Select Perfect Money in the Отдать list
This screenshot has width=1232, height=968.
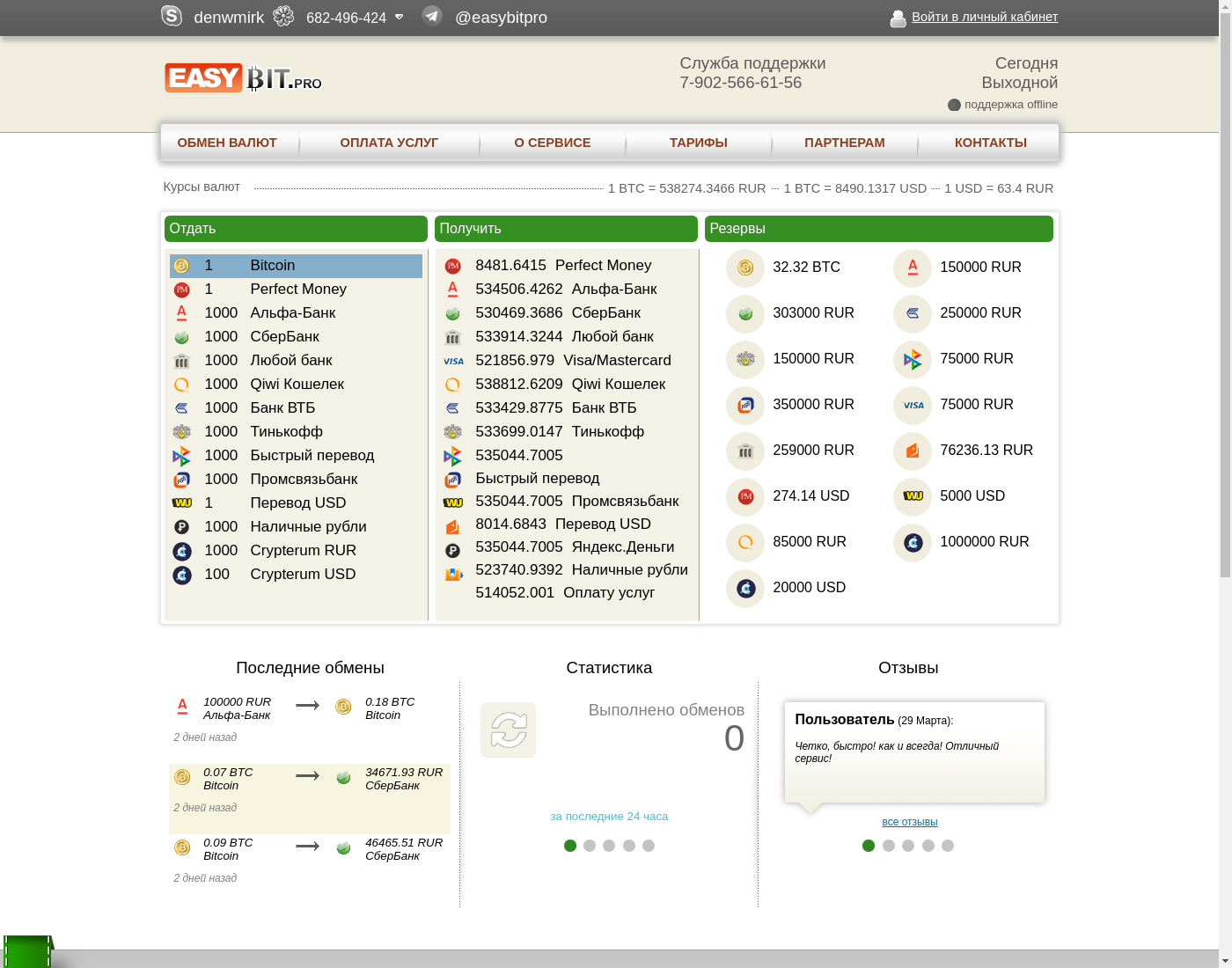(296, 290)
